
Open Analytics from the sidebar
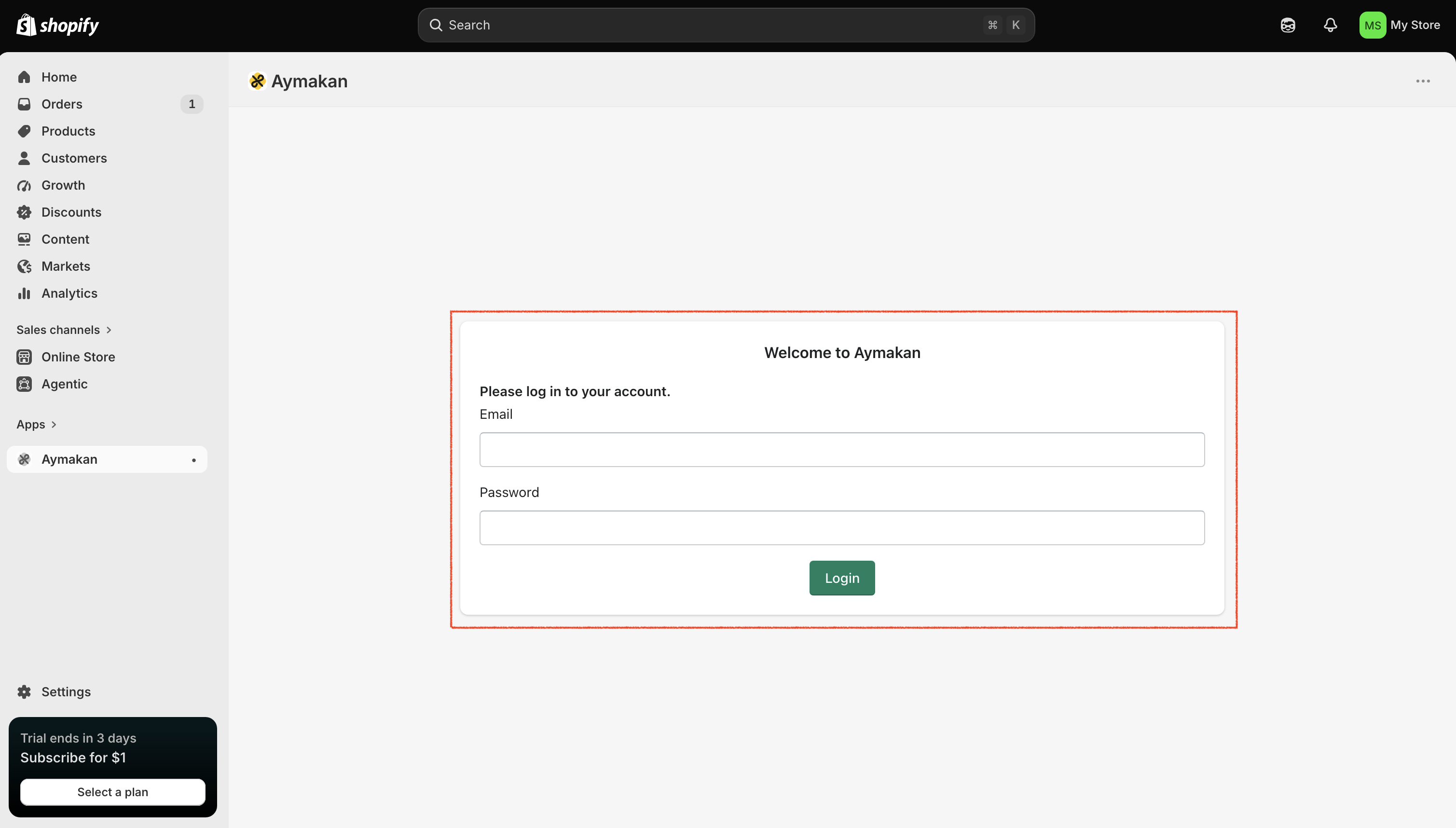pyautogui.click(x=107, y=293)
